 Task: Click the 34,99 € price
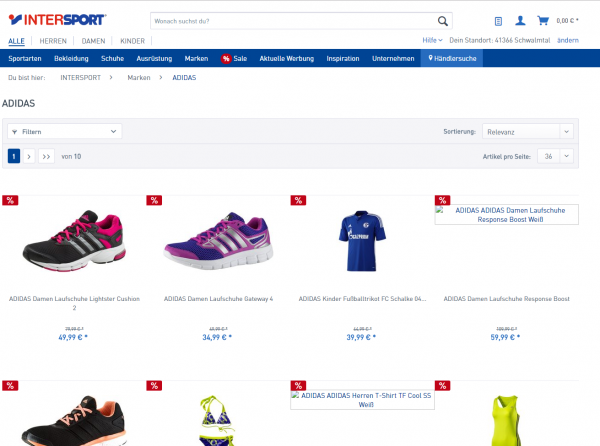217,337
